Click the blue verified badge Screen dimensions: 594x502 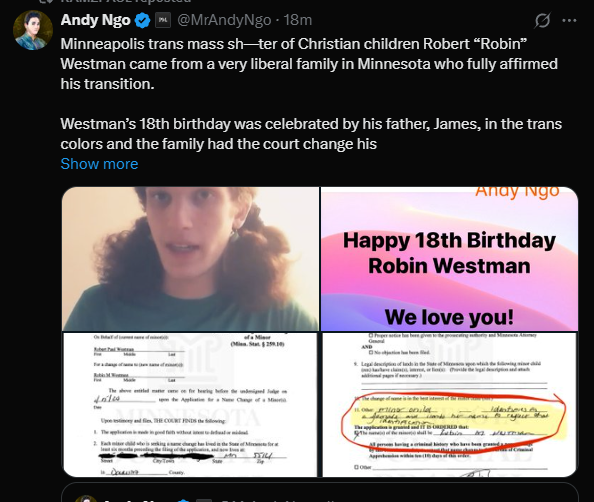[x=142, y=20]
